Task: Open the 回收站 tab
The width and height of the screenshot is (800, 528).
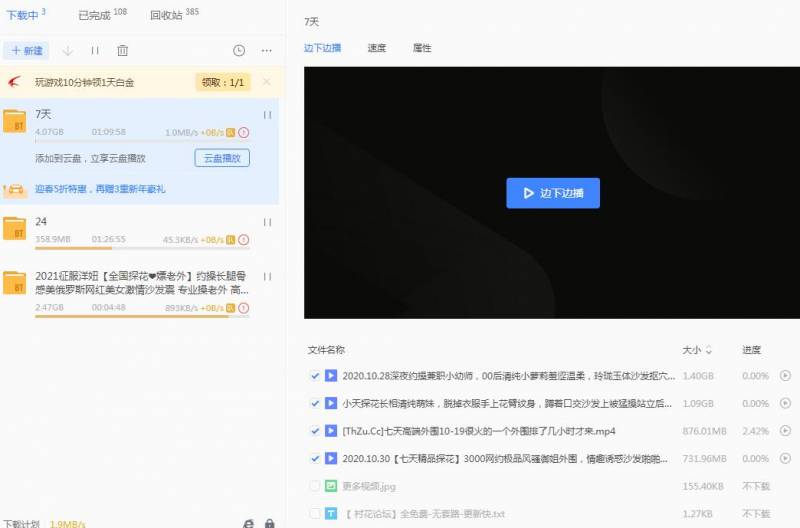Action: coord(172,15)
